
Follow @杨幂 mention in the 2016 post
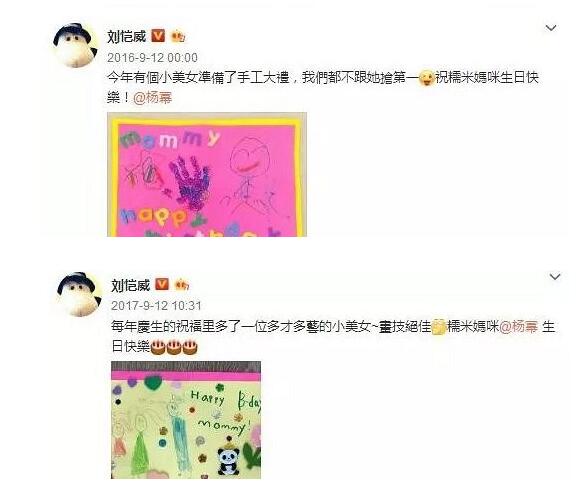152,98
